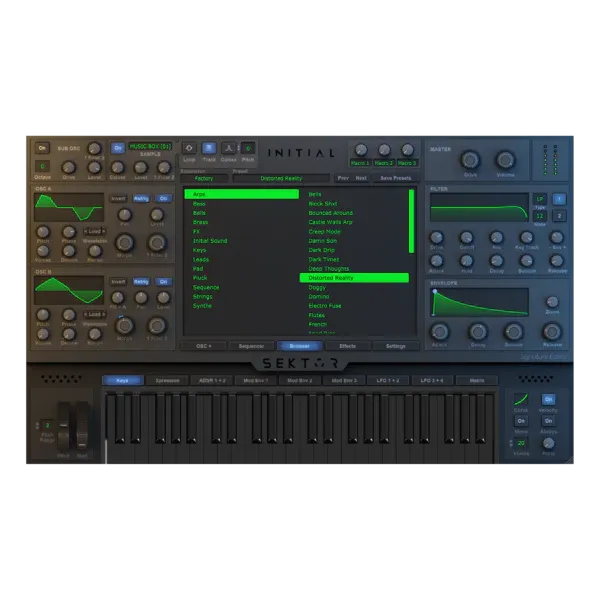Click the Mod wheel
Image resolution: width=600 pixels, height=600 pixels.
click(82, 427)
